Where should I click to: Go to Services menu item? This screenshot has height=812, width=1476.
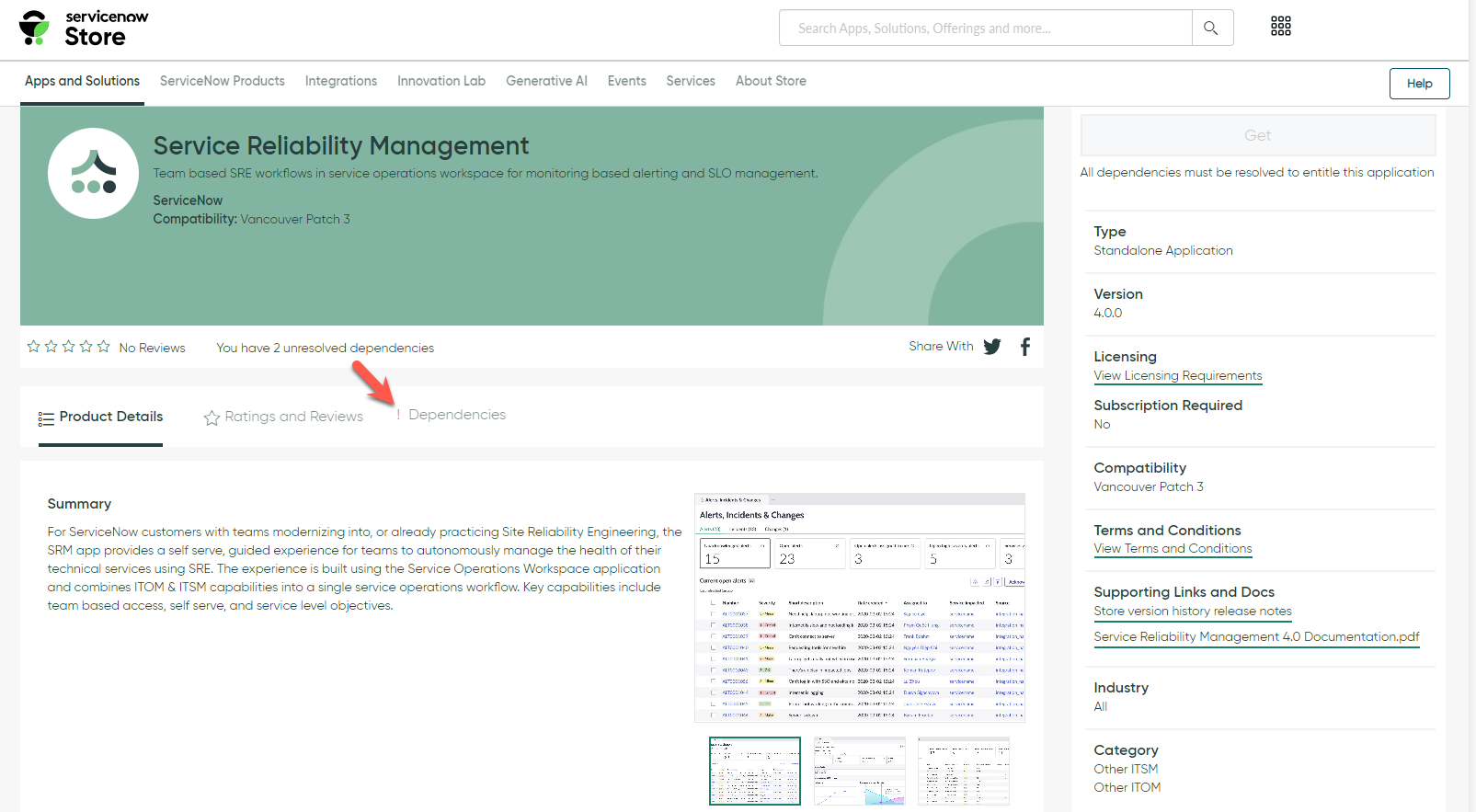click(691, 81)
